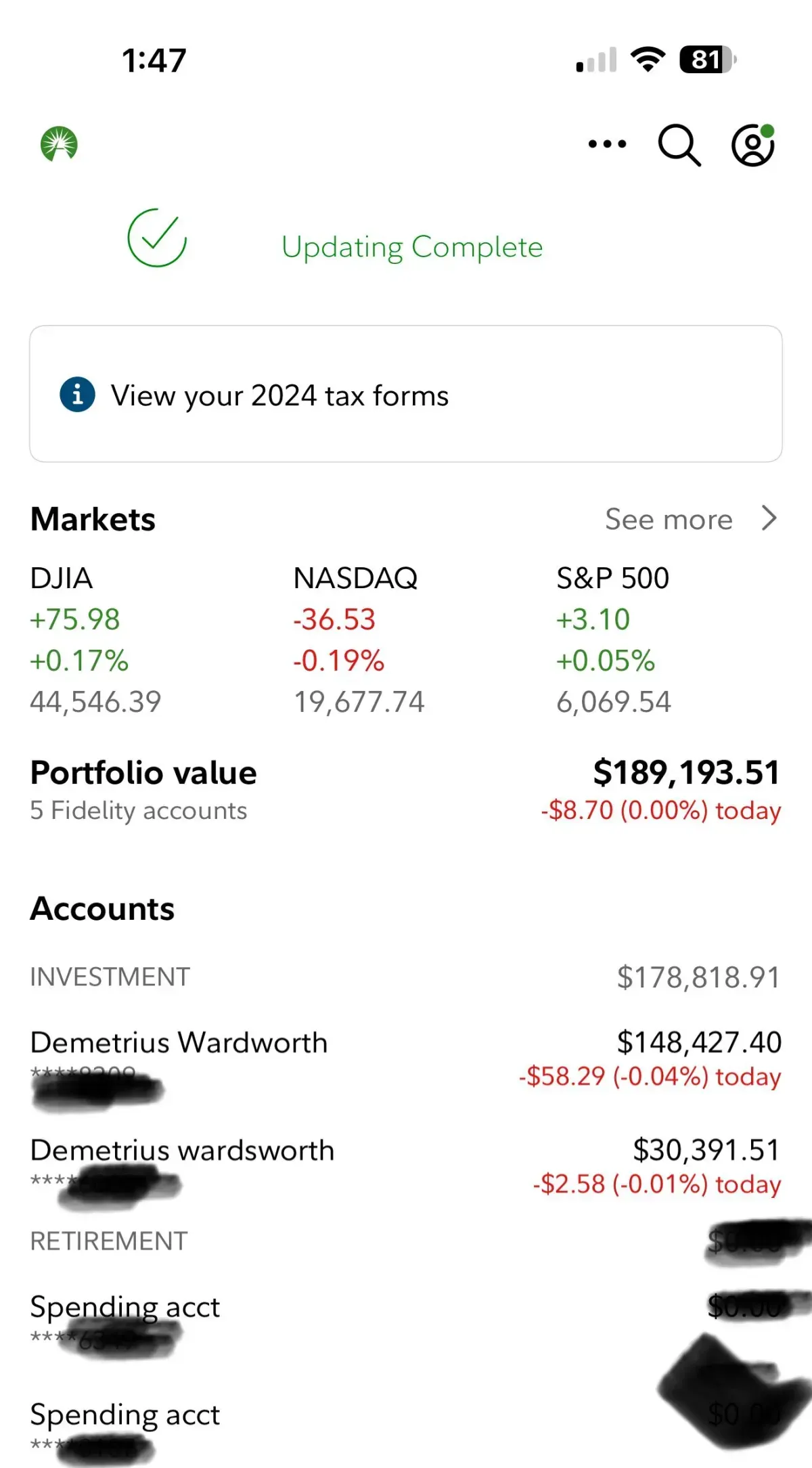The width and height of the screenshot is (812, 1468).
Task: Tap the RETIREMENT section header
Action: (109, 1241)
